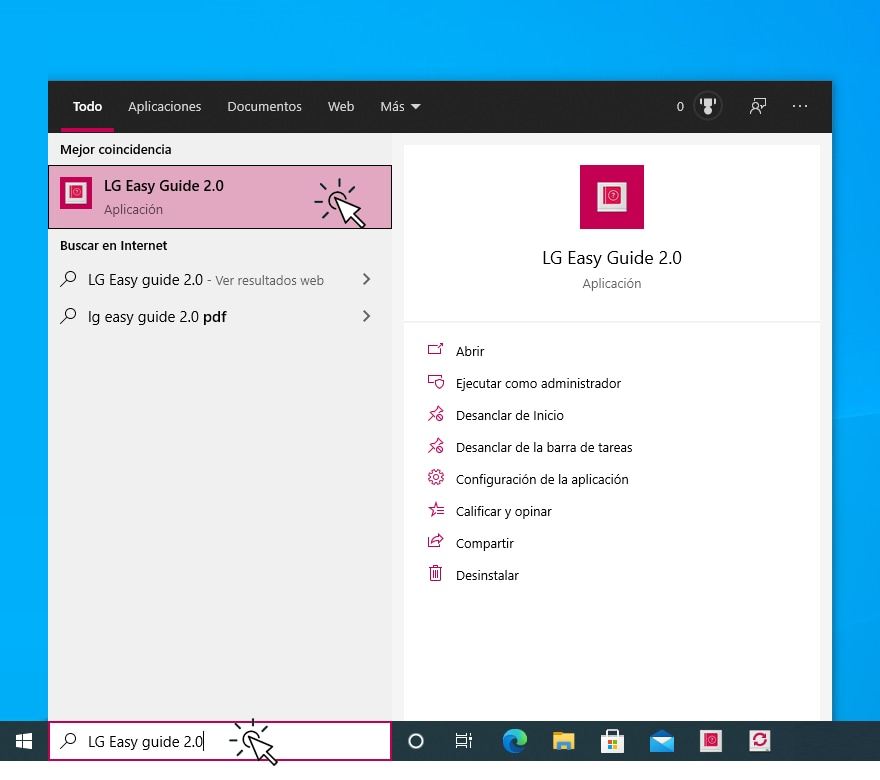Open the rewards trophy badge
Viewport: 880px width, 780px height.
click(708, 106)
